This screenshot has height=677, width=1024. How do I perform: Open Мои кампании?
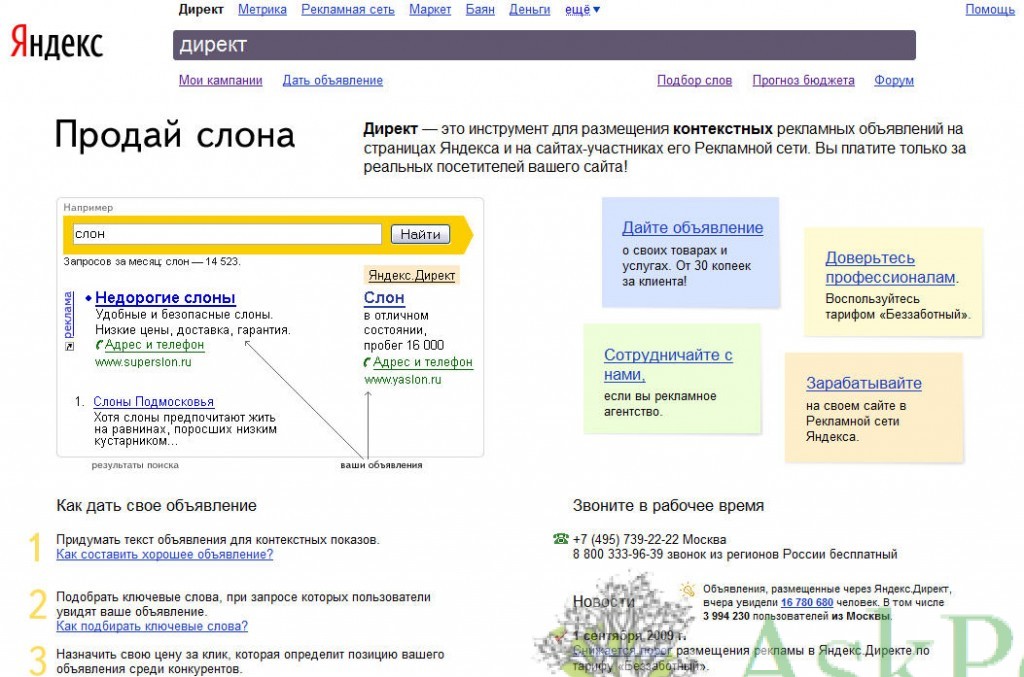coord(221,80)
